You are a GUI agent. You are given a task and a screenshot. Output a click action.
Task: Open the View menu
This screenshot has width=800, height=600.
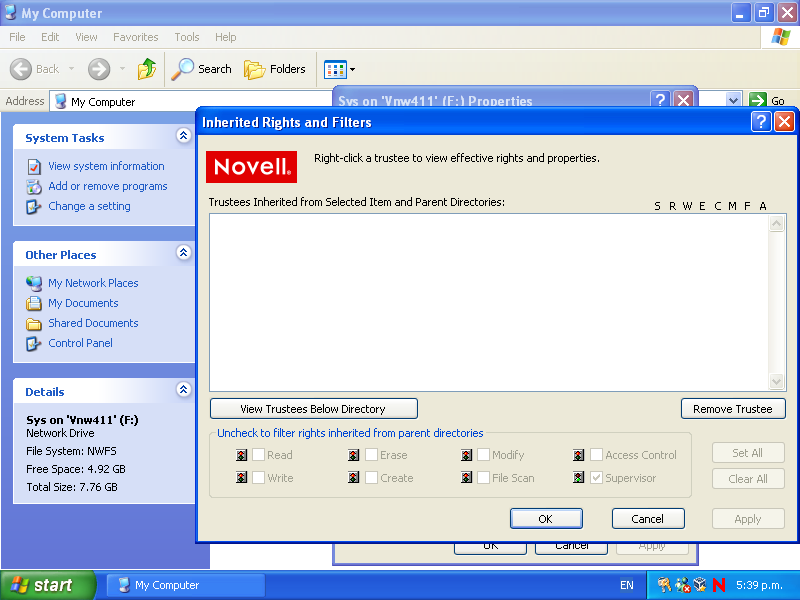click(86, 37)
